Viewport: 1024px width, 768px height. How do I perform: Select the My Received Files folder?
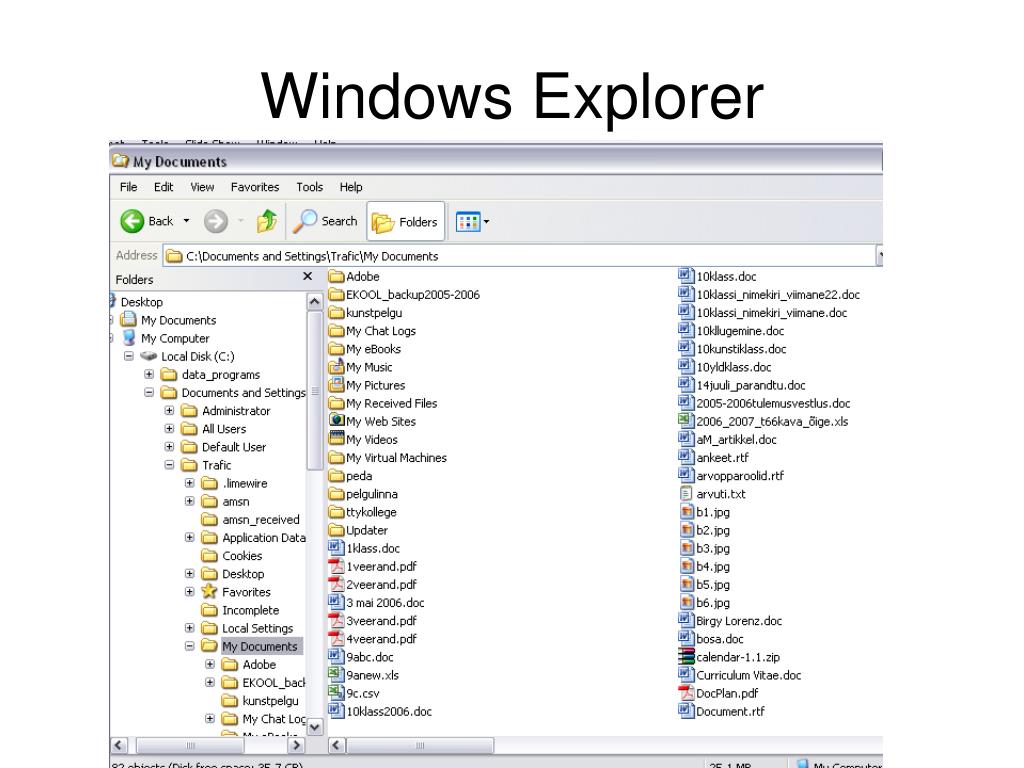383,404
